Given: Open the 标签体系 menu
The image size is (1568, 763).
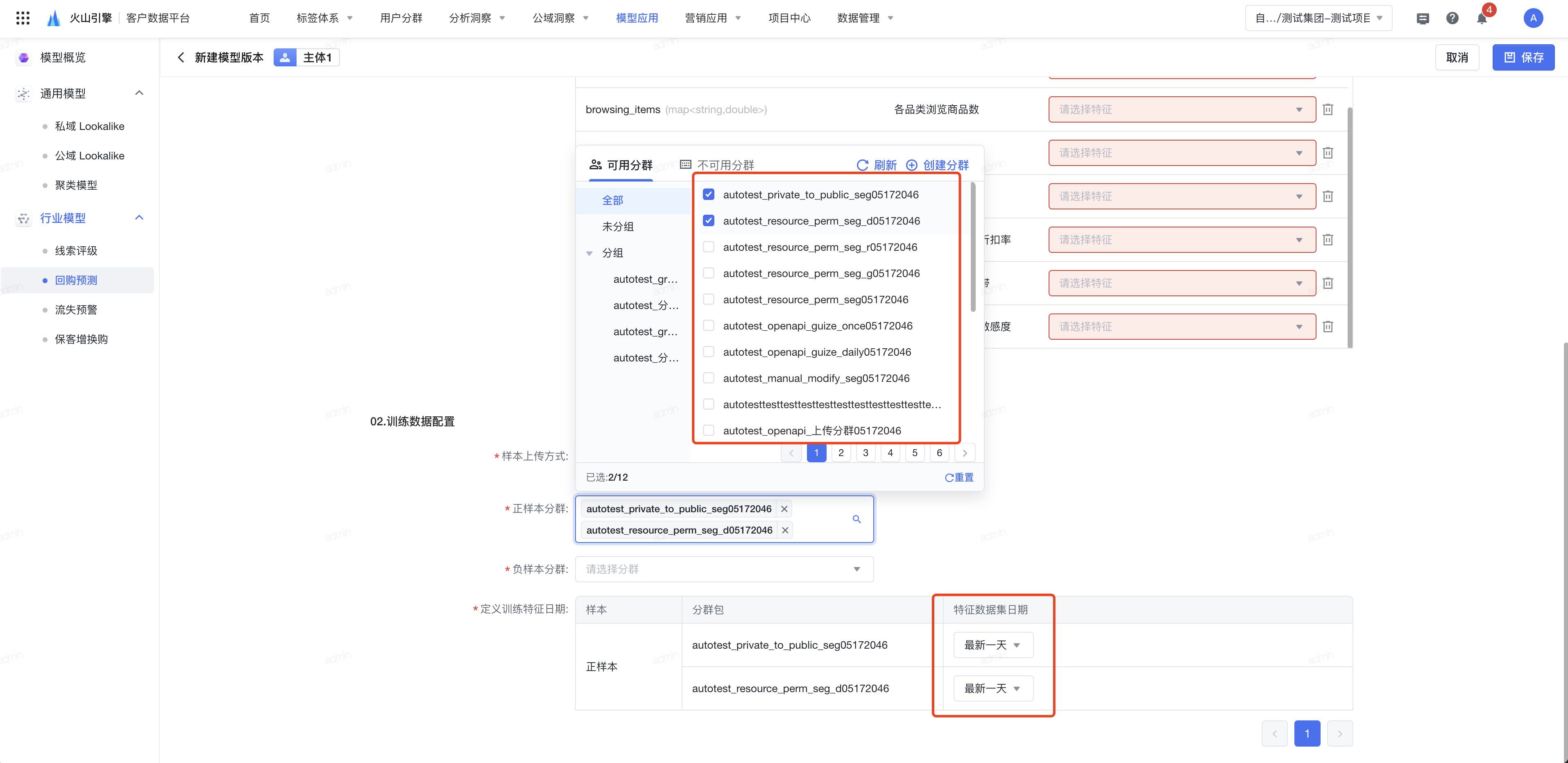Looking at the screenshot, I should pos(324,18).
